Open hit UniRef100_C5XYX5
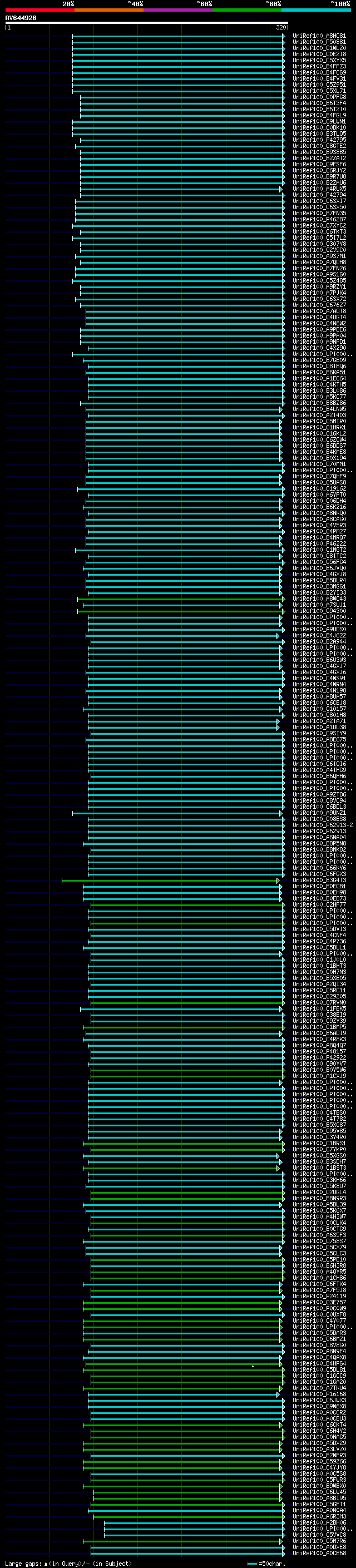The image size is (356, 1568). click(319, 60)
